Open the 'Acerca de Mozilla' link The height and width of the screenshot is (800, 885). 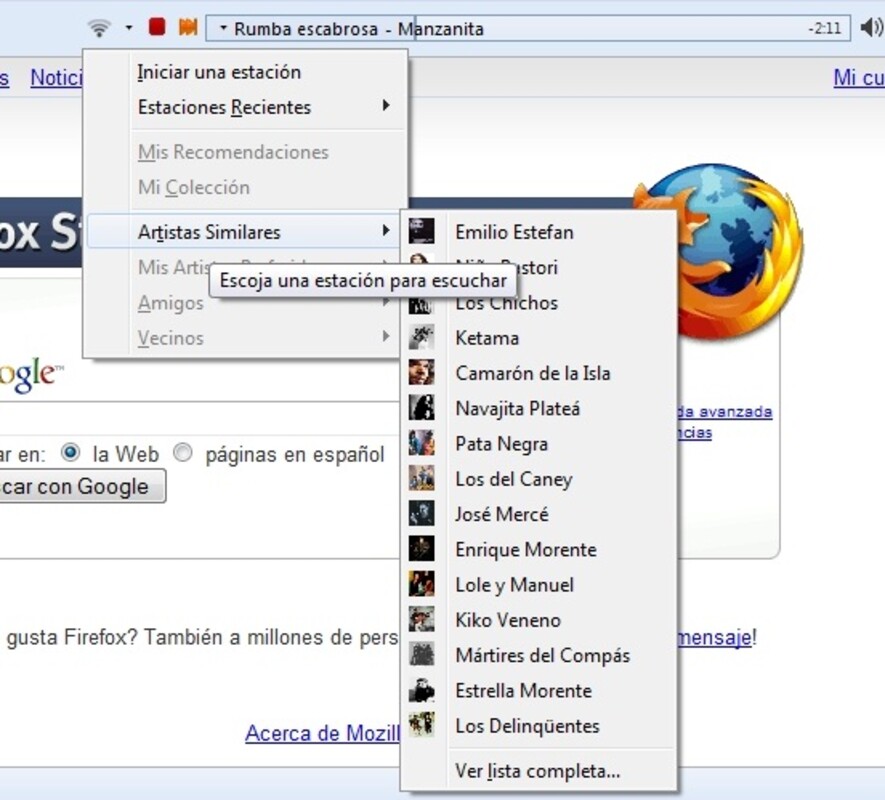click(x=322, y=733)
